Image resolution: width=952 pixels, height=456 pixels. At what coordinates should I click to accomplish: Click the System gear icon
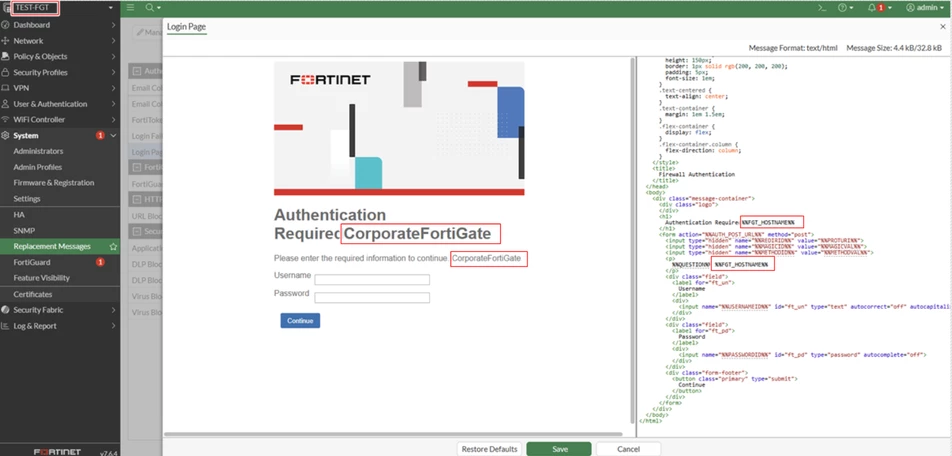point(5,135)
